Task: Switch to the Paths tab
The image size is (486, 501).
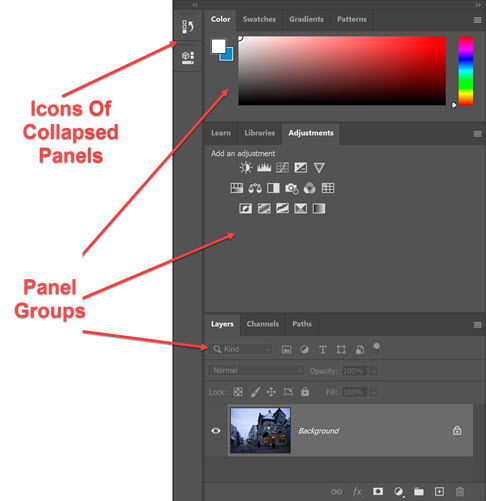Action: (x=302, y=324)
